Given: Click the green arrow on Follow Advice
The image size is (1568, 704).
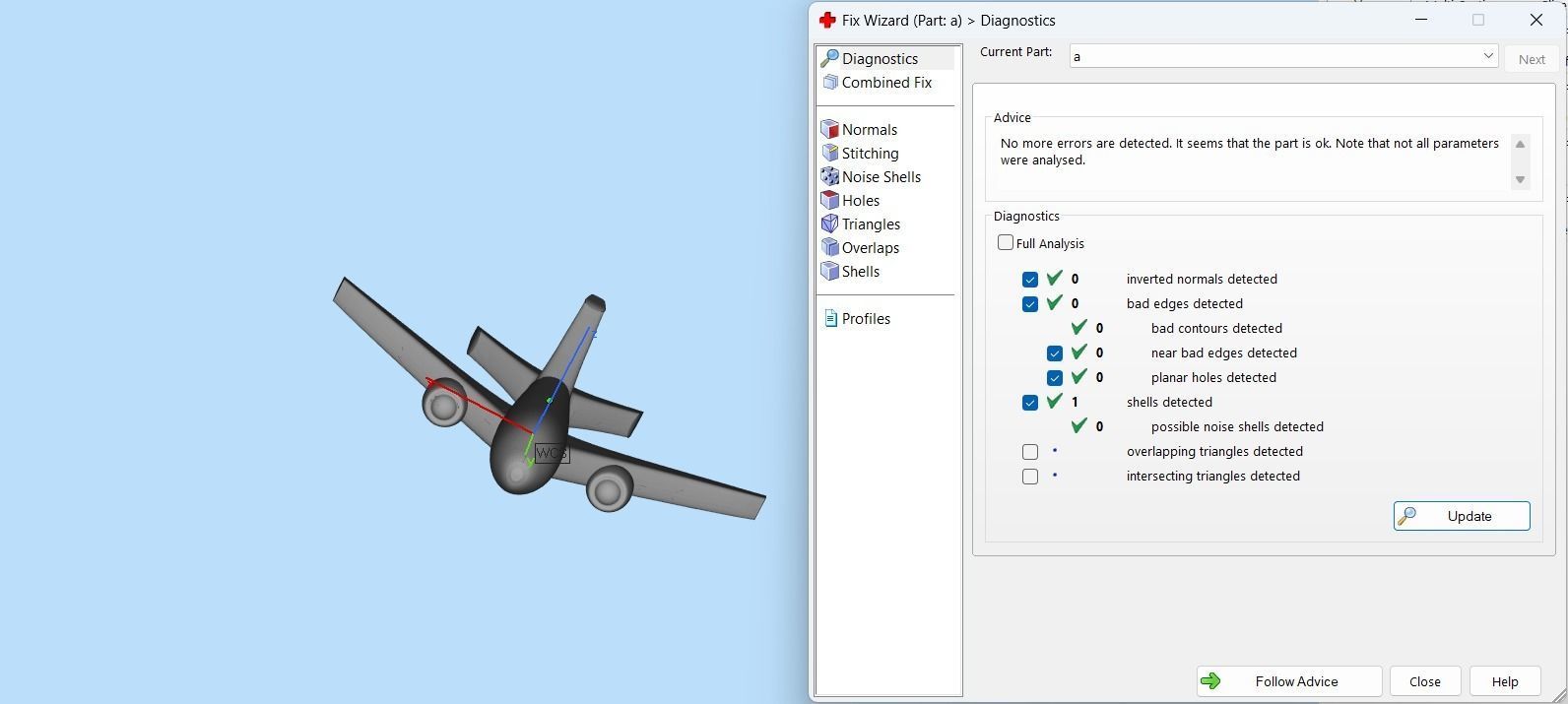Looking at the screenshot, I should pos(1211,681).
